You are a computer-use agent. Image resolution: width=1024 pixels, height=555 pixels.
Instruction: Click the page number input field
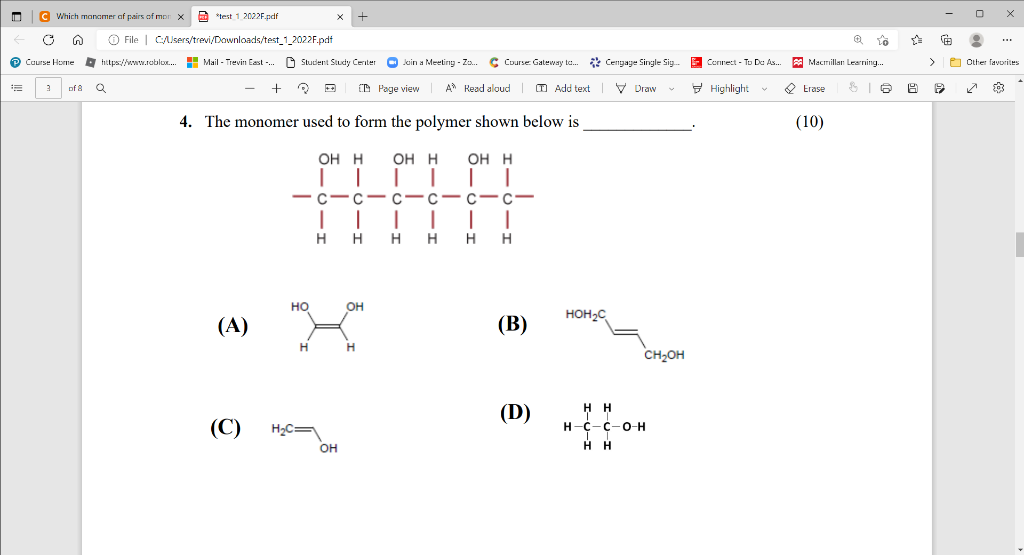[48, 88]
